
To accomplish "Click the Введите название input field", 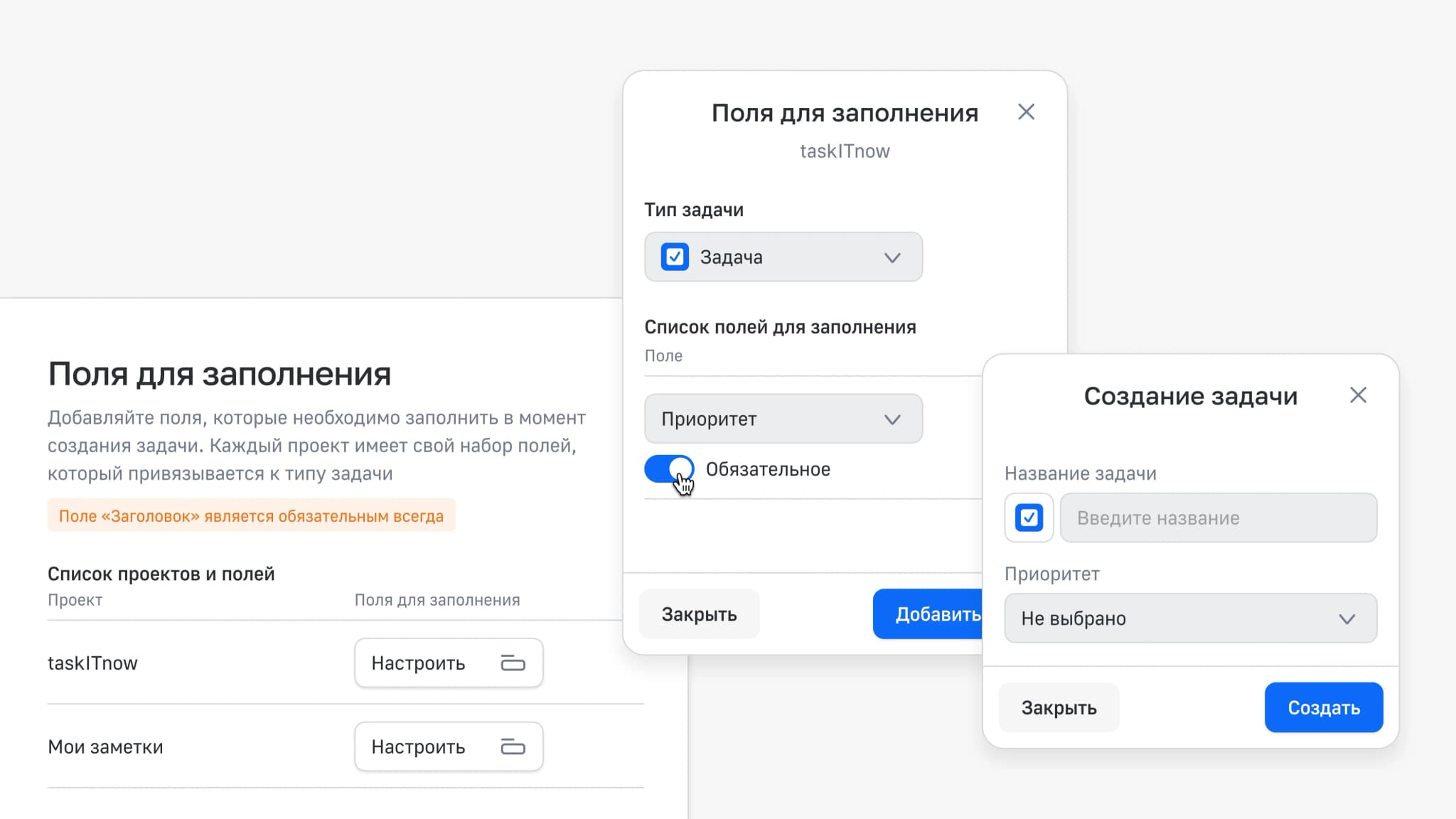I will coord(1218,518).
